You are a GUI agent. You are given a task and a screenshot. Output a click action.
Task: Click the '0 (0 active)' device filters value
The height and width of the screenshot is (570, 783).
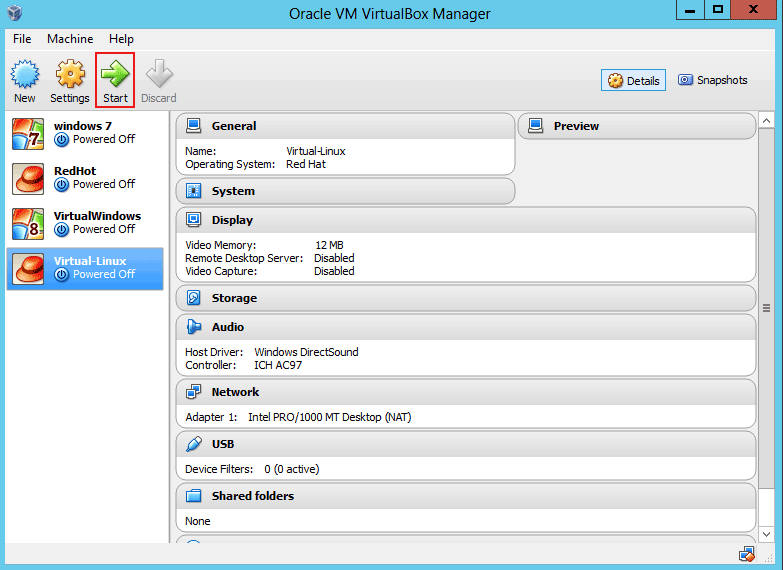[292, 469]
